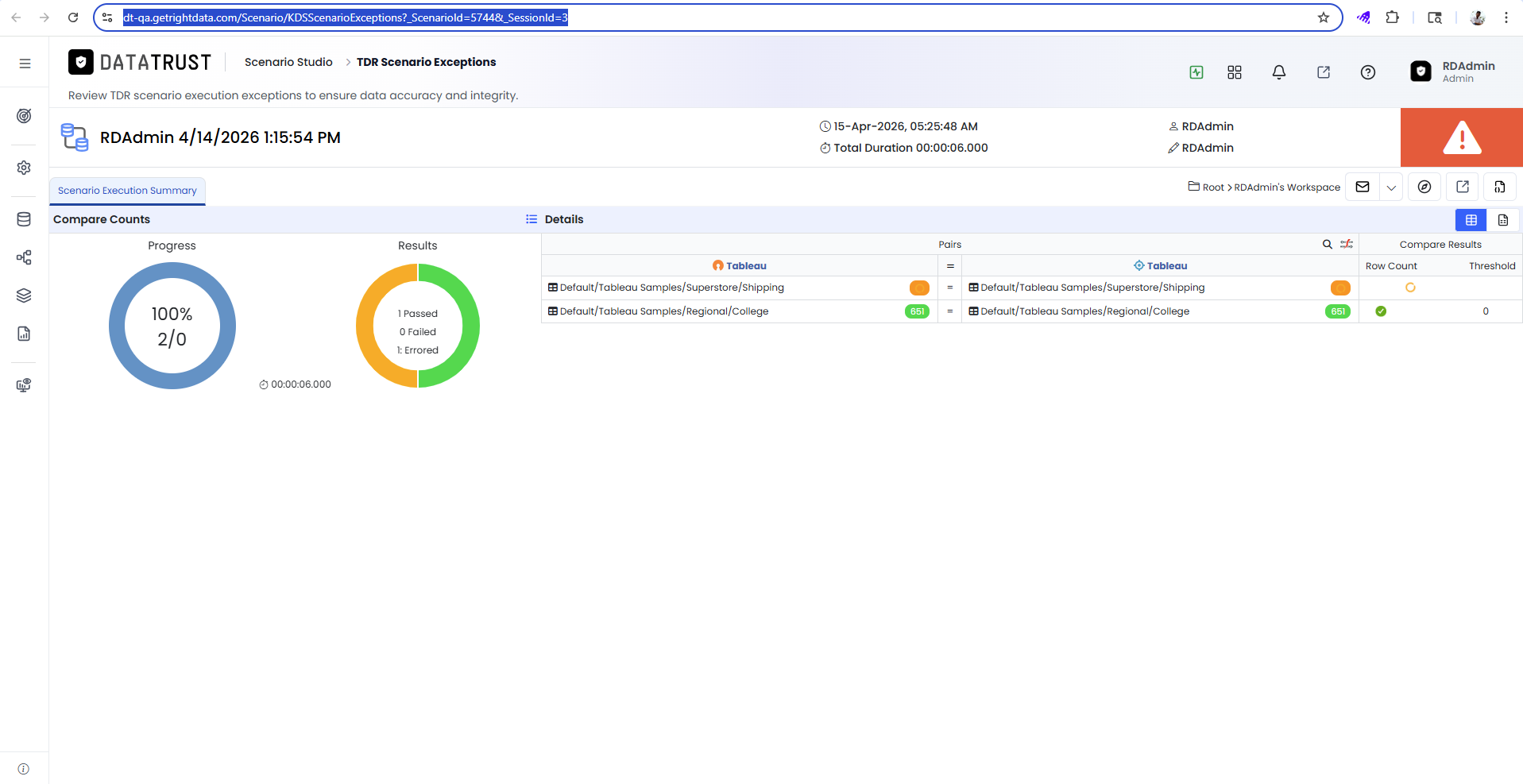Click the JSON file export button
This screenshot has width=1523, height=784.
(1500, 187)
